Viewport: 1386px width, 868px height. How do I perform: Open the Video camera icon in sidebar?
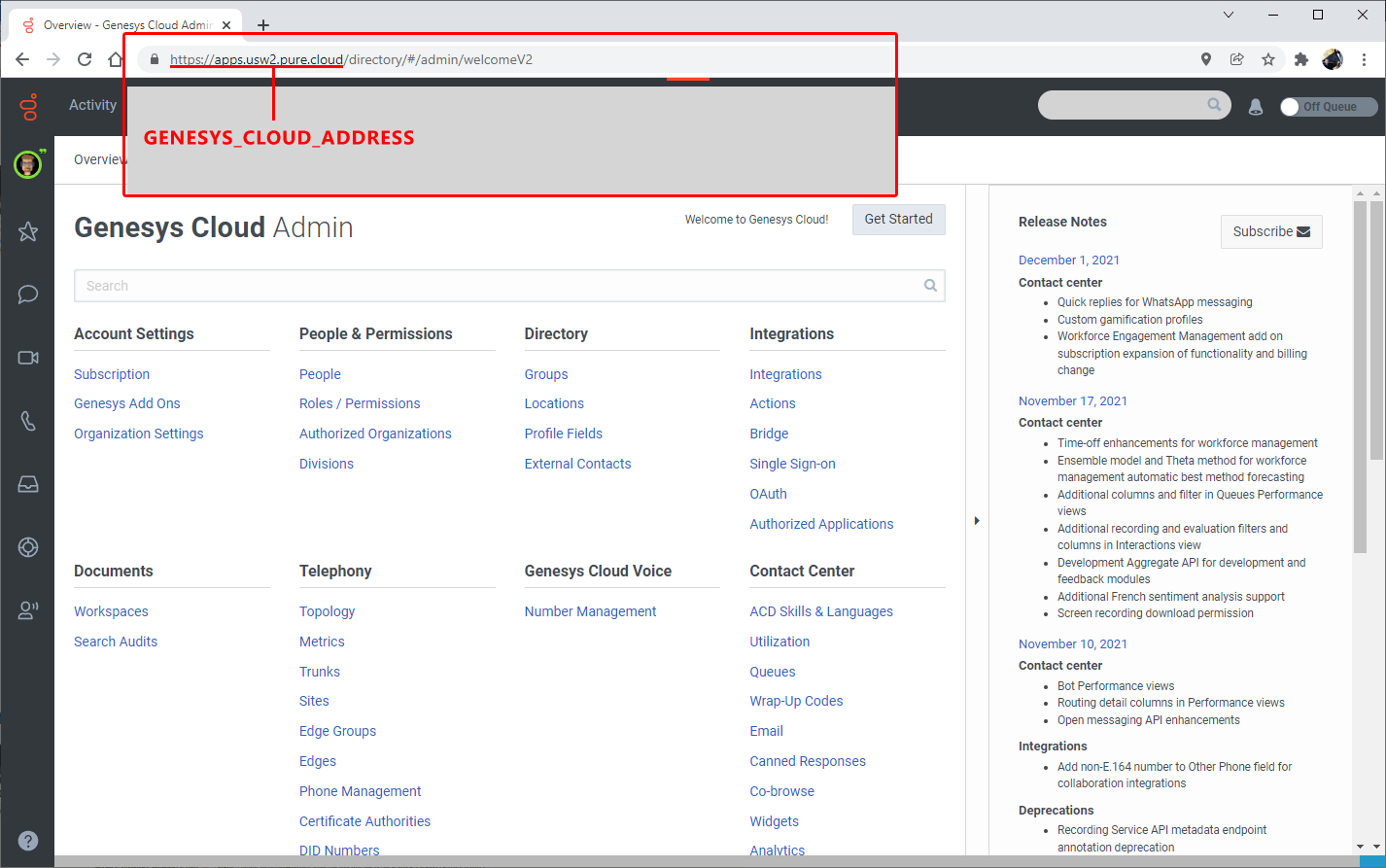(x=28, y=358)
